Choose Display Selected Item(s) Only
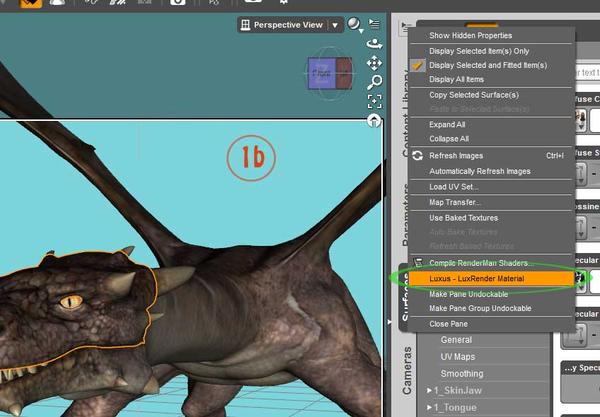 pos(479,51)
